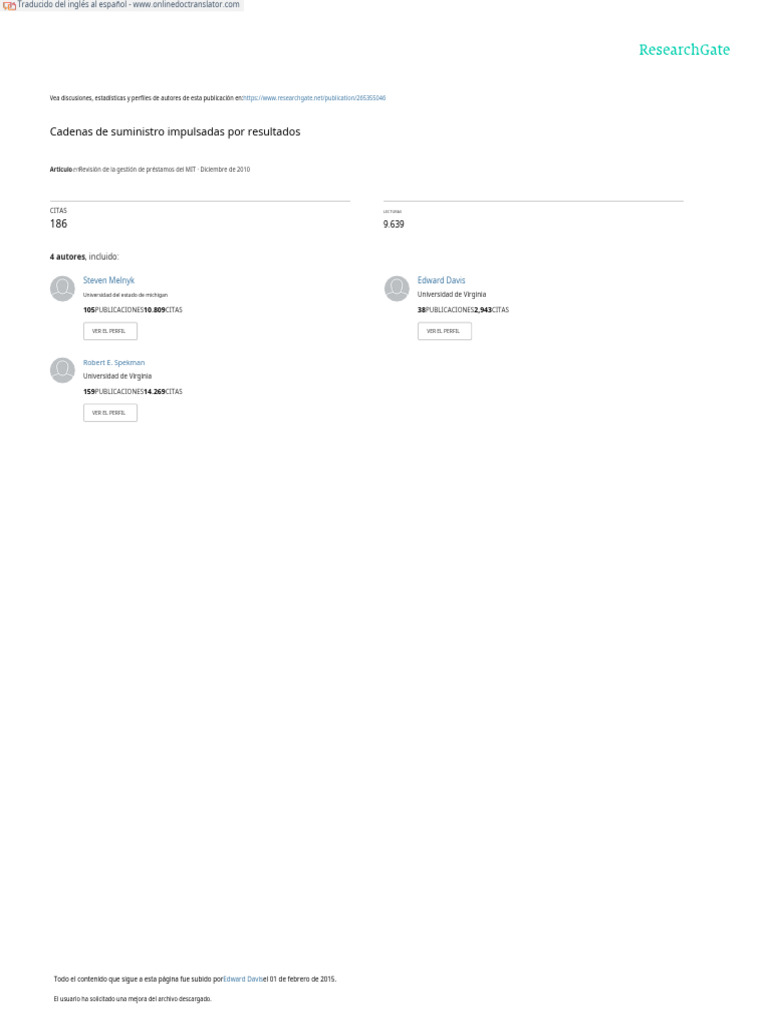Screen dimensions: 768x1024
Task: Click the citations count 186
Action: click(x=58, y=223)
